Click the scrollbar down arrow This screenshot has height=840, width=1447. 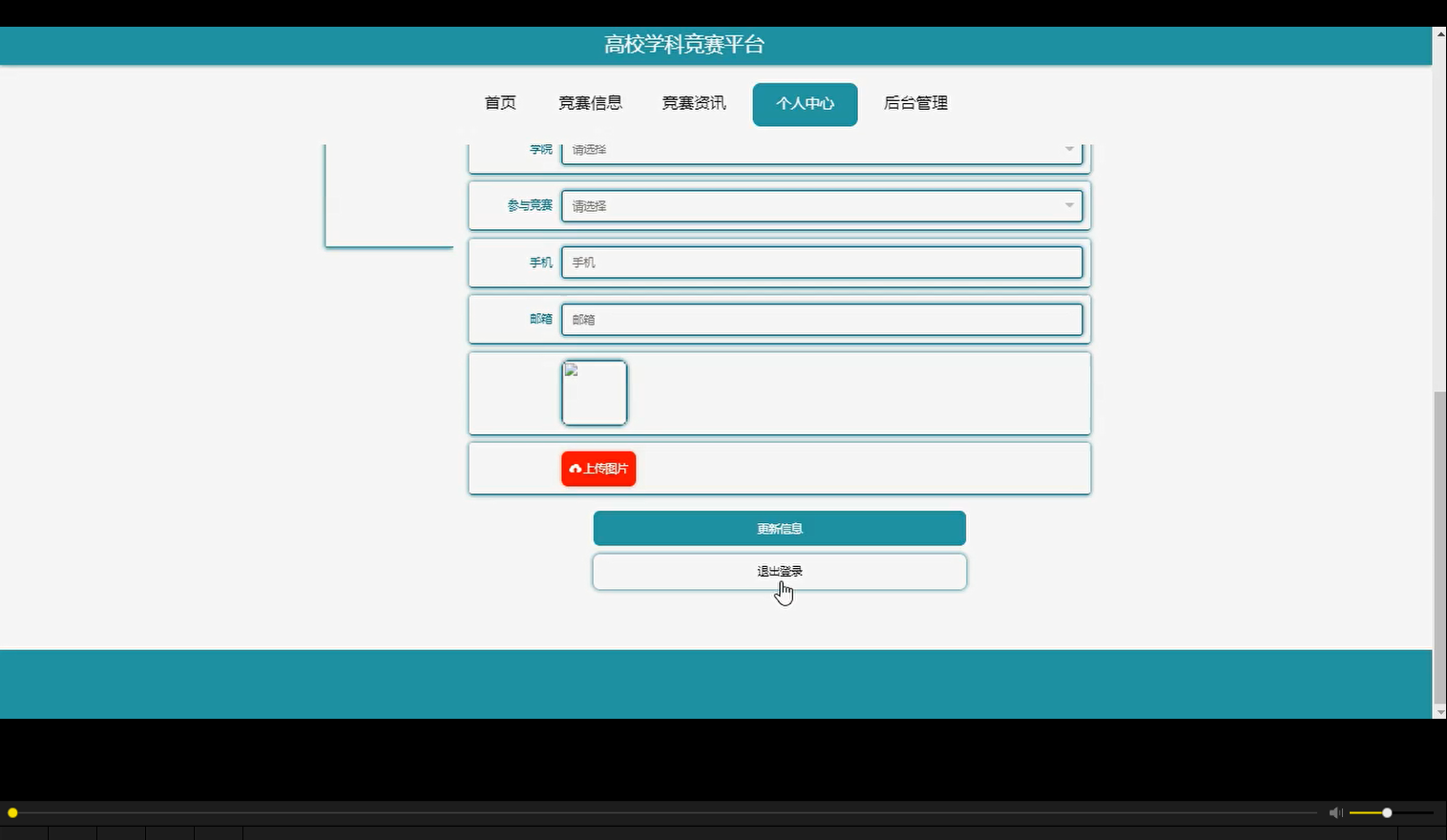(x=1438, y=711)
